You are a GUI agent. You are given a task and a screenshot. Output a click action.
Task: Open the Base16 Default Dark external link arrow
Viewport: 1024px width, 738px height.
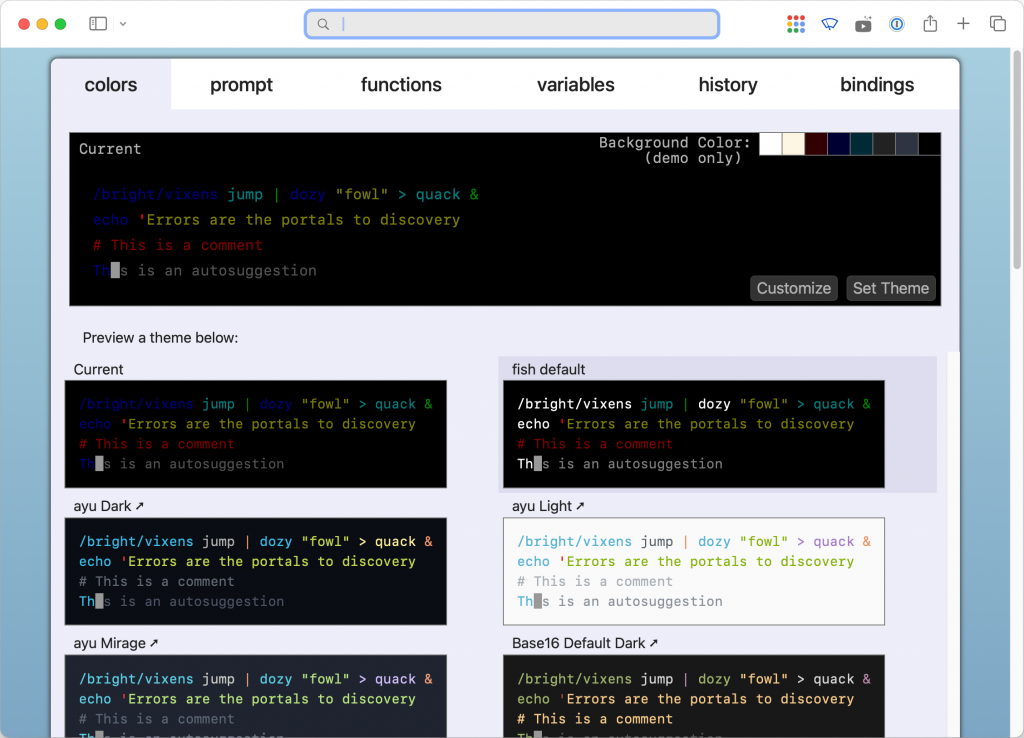(654, 643)
